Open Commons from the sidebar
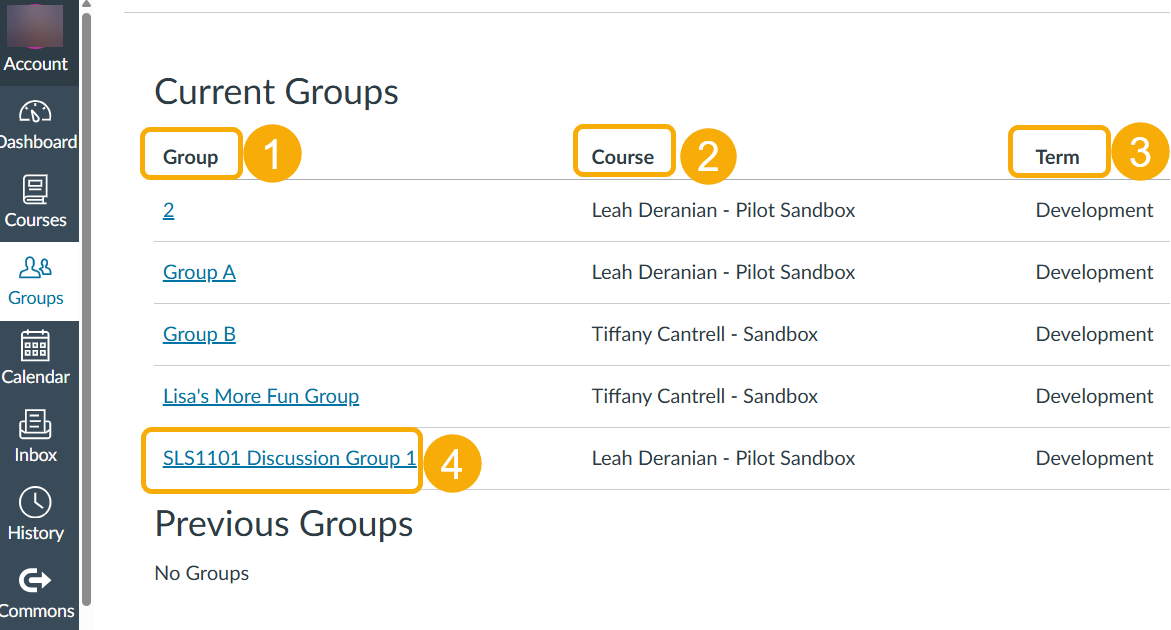Image resolution: width=1171 pixels, height=630 pixels. 36,590
